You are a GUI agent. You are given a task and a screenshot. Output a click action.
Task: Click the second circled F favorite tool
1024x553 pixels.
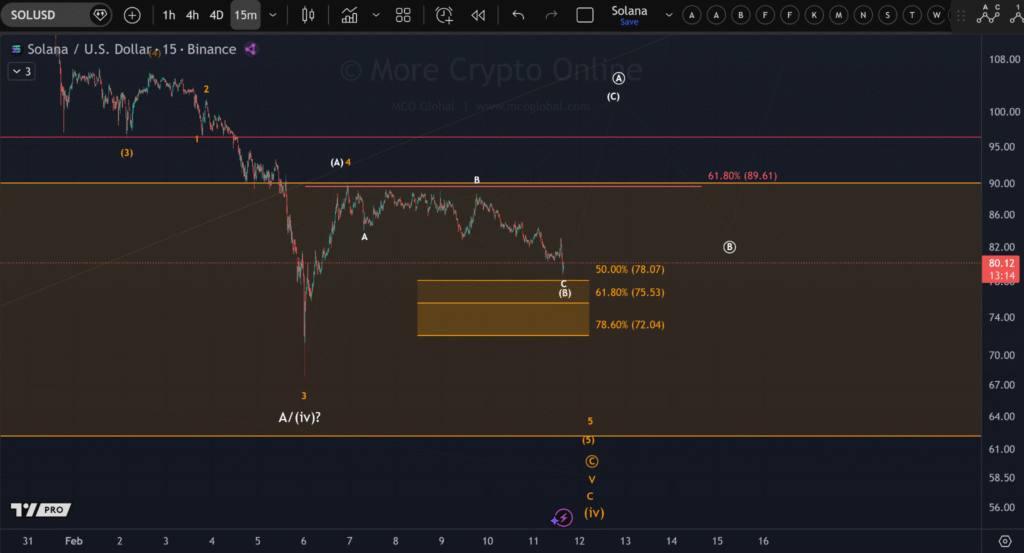(x=790, y=15)
